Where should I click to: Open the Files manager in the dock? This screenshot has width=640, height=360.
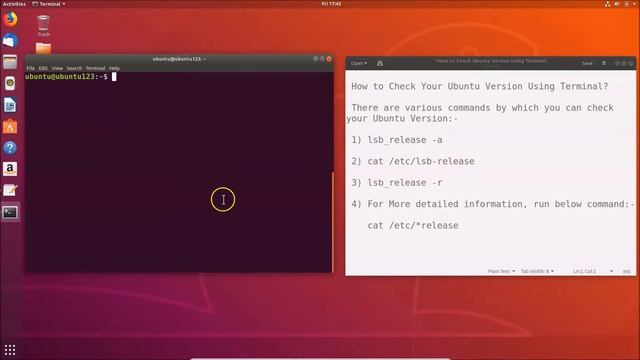[x=10, y=62]
